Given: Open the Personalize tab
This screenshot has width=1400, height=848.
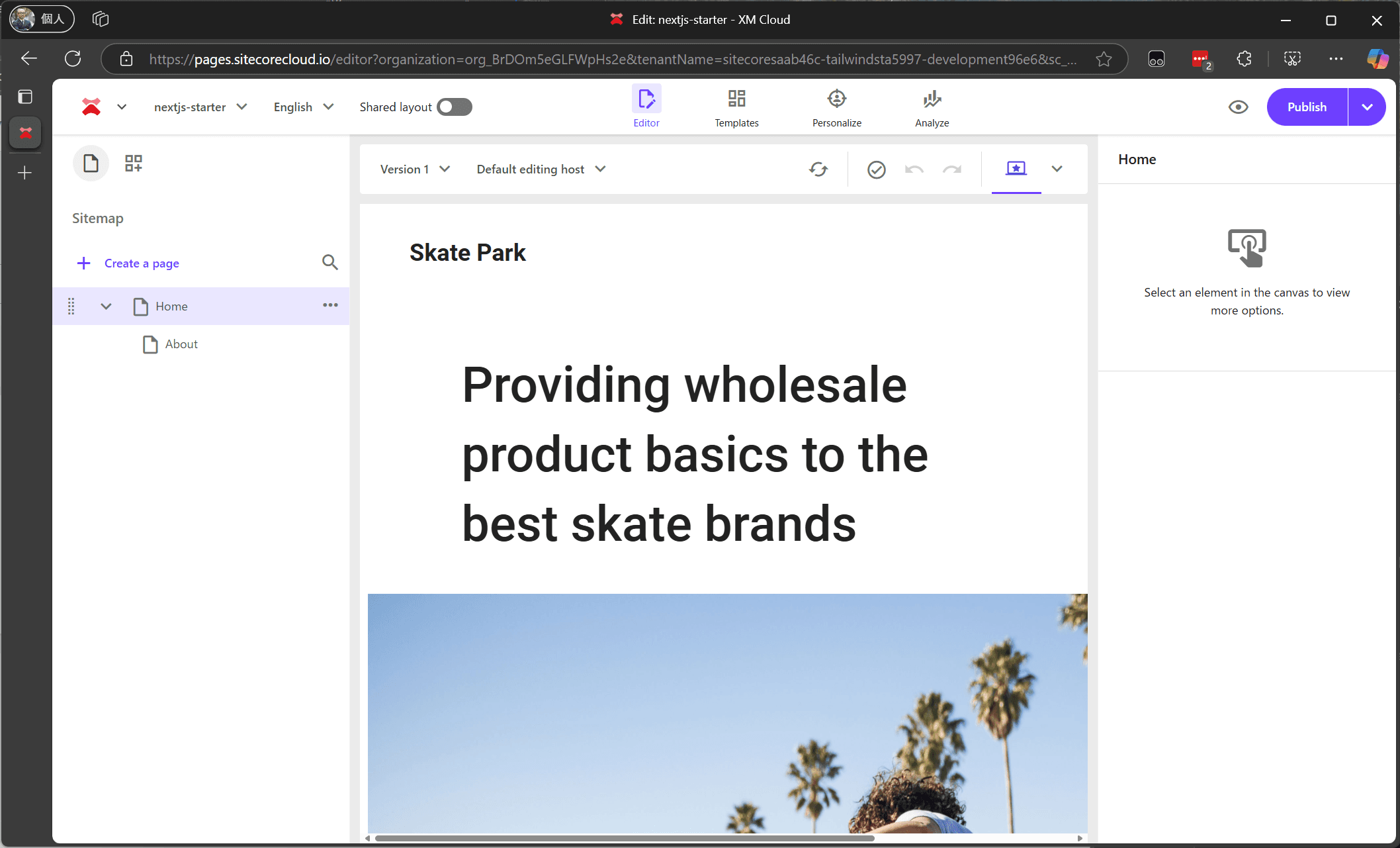Looking at the screenshot, I should tap(836, 108).
